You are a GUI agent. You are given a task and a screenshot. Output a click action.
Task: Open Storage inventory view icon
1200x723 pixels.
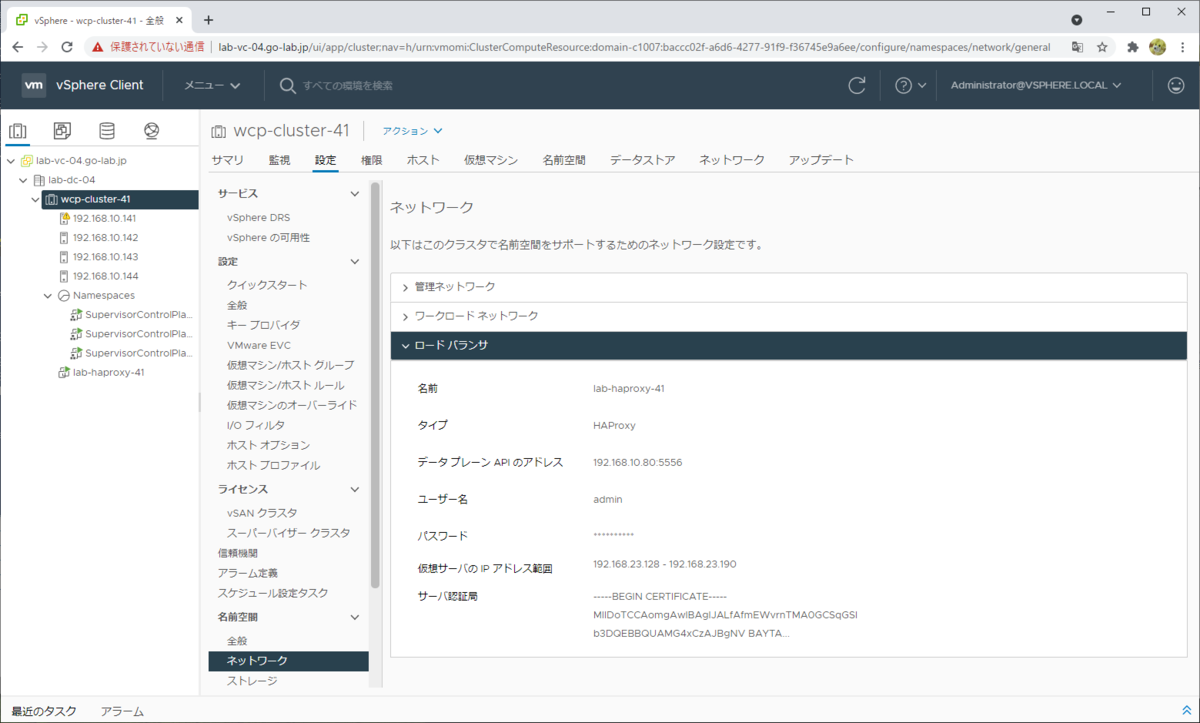107,131
